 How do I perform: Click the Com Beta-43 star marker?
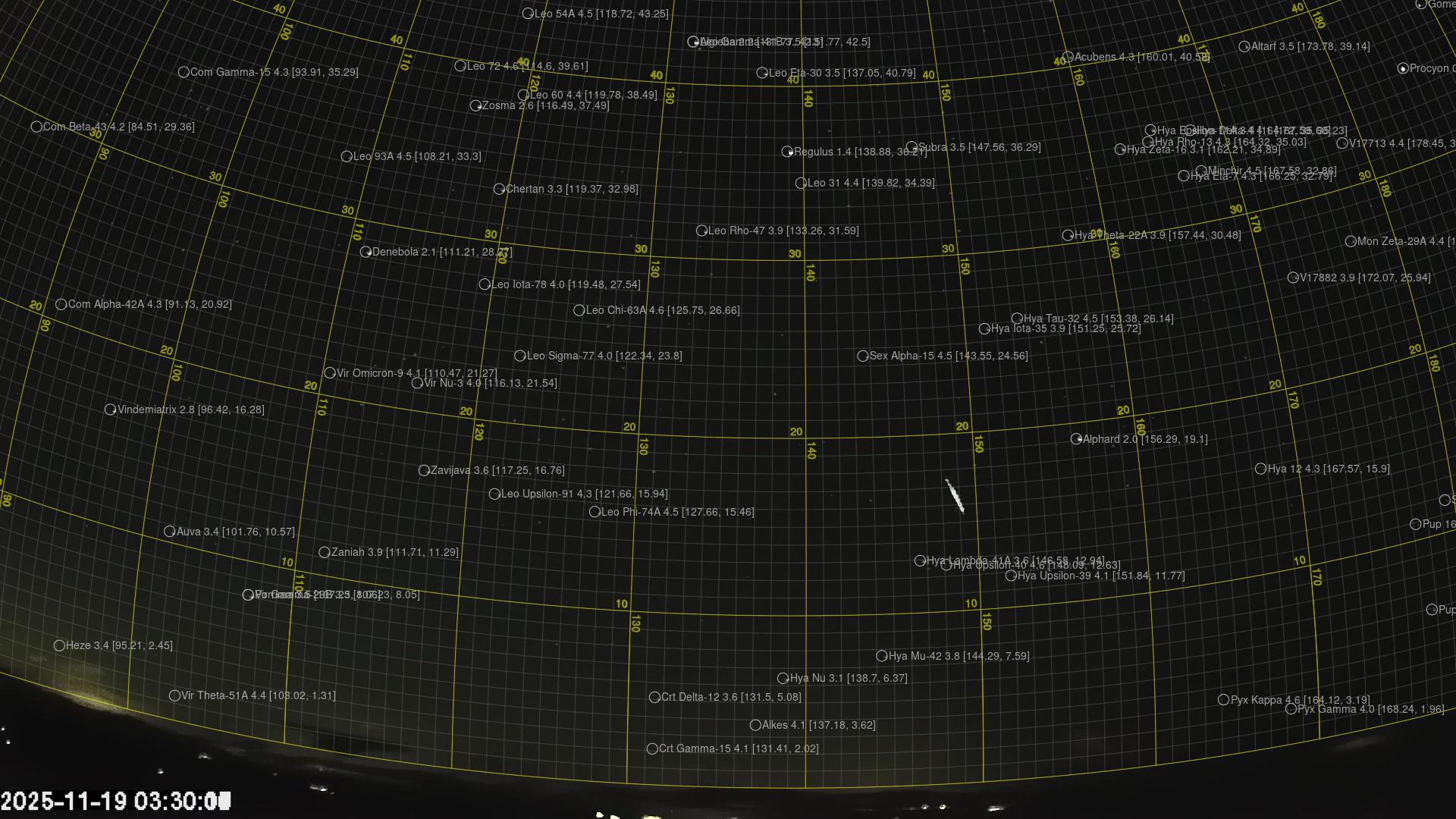[x=36, y=127]
